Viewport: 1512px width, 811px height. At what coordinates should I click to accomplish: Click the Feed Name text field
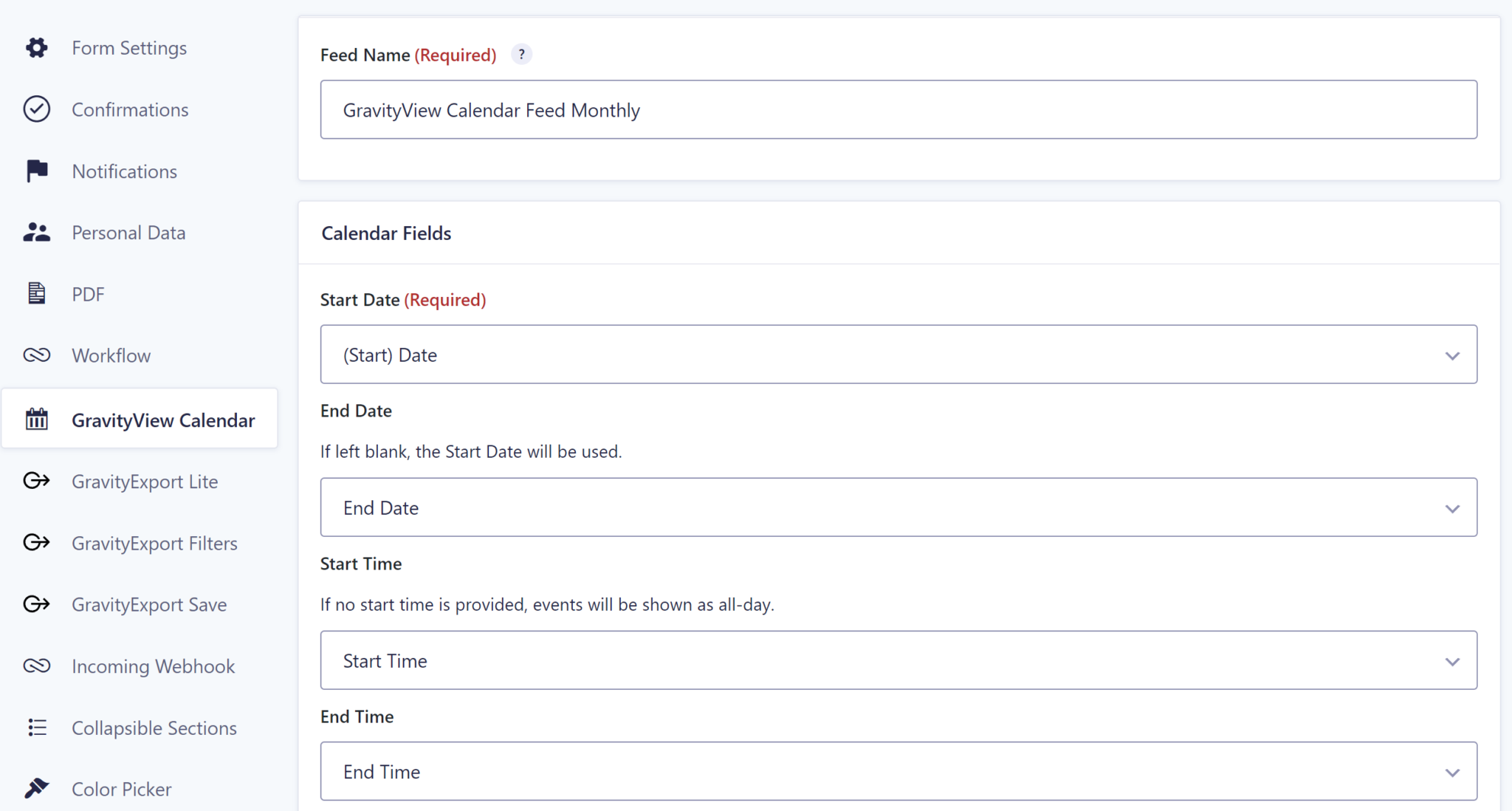click(x=898, y=109)
